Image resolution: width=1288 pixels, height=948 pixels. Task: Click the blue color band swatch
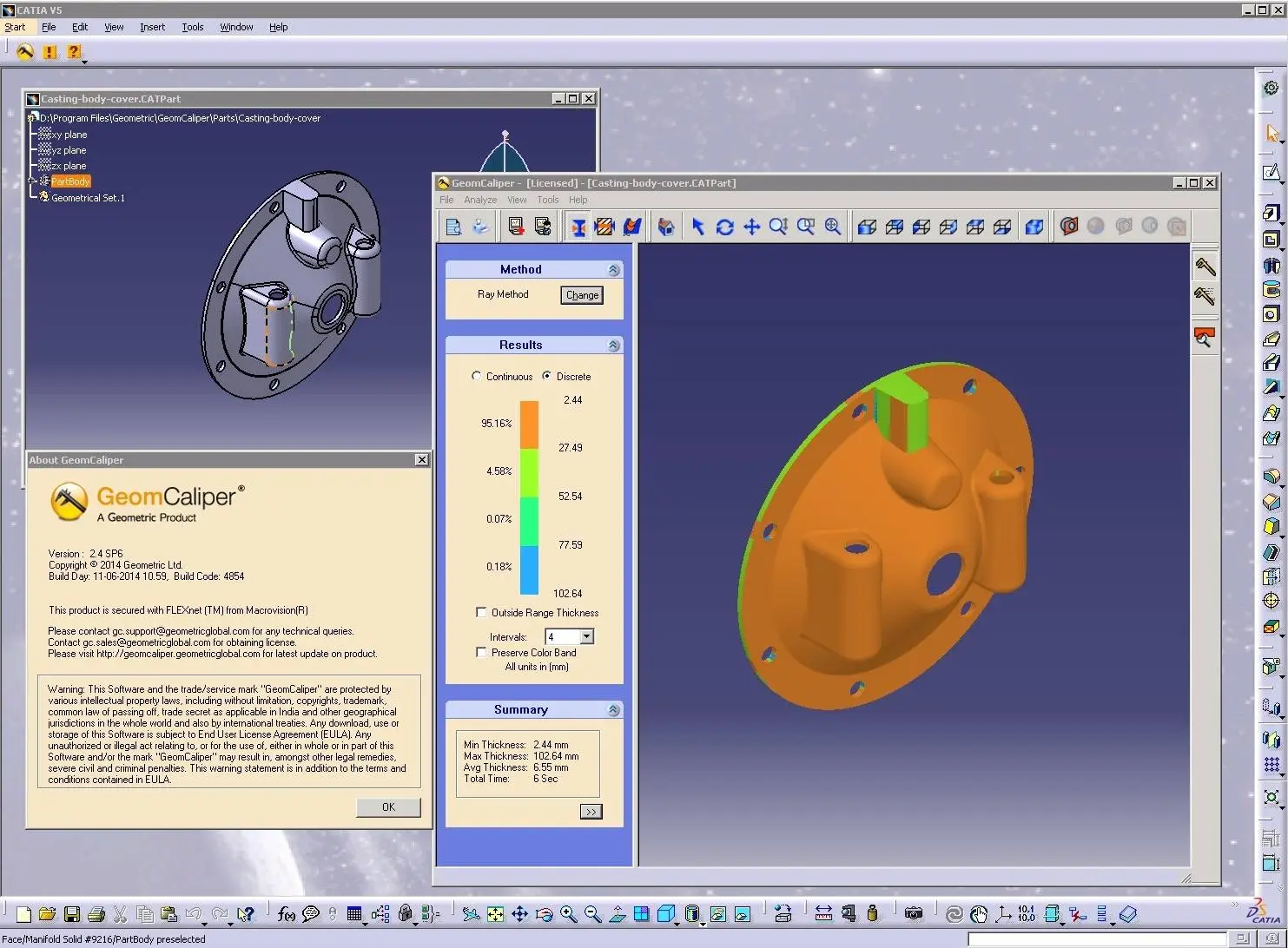click(529, 569)
